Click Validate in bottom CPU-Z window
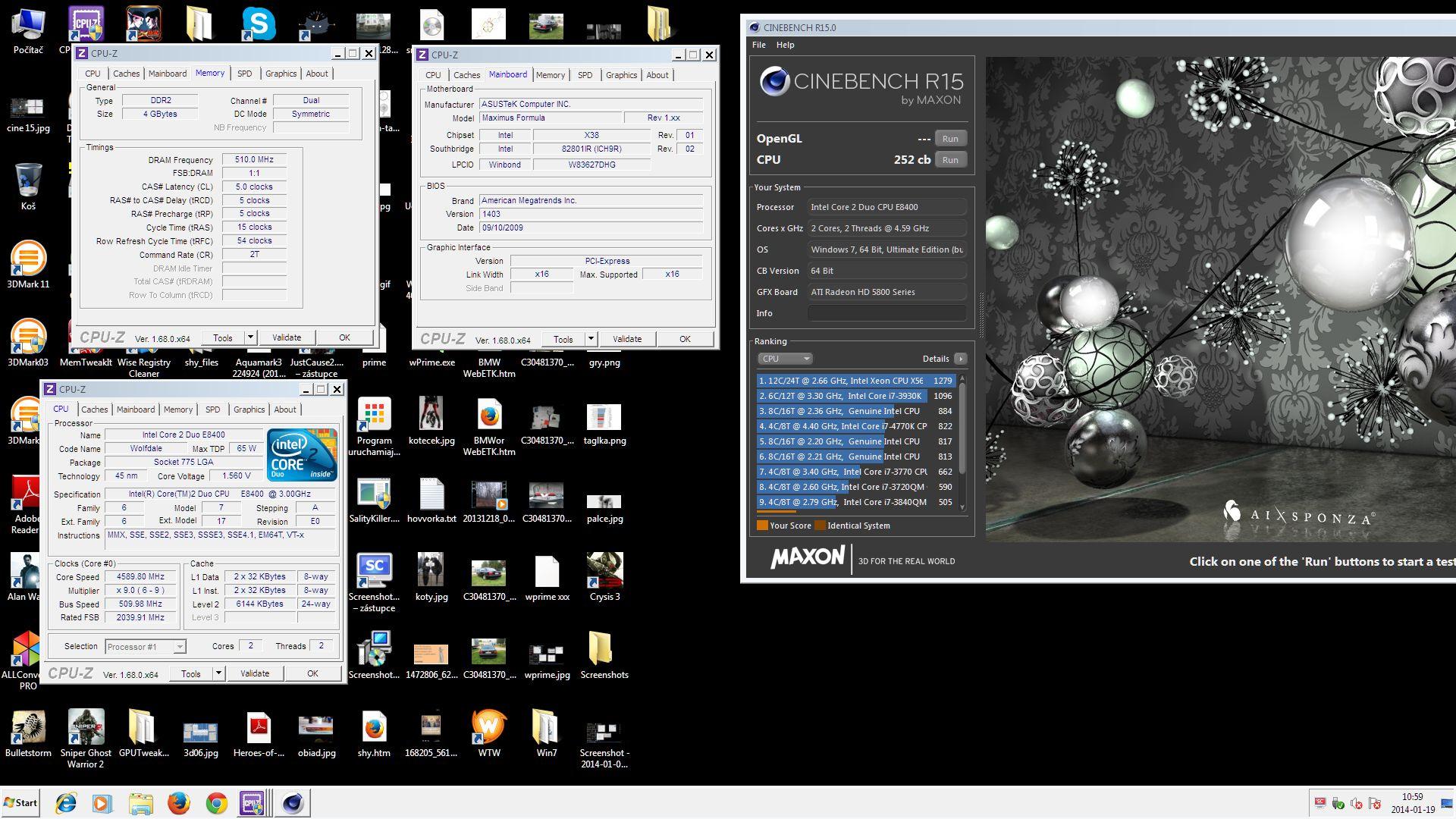 click(x=255, y=673)
